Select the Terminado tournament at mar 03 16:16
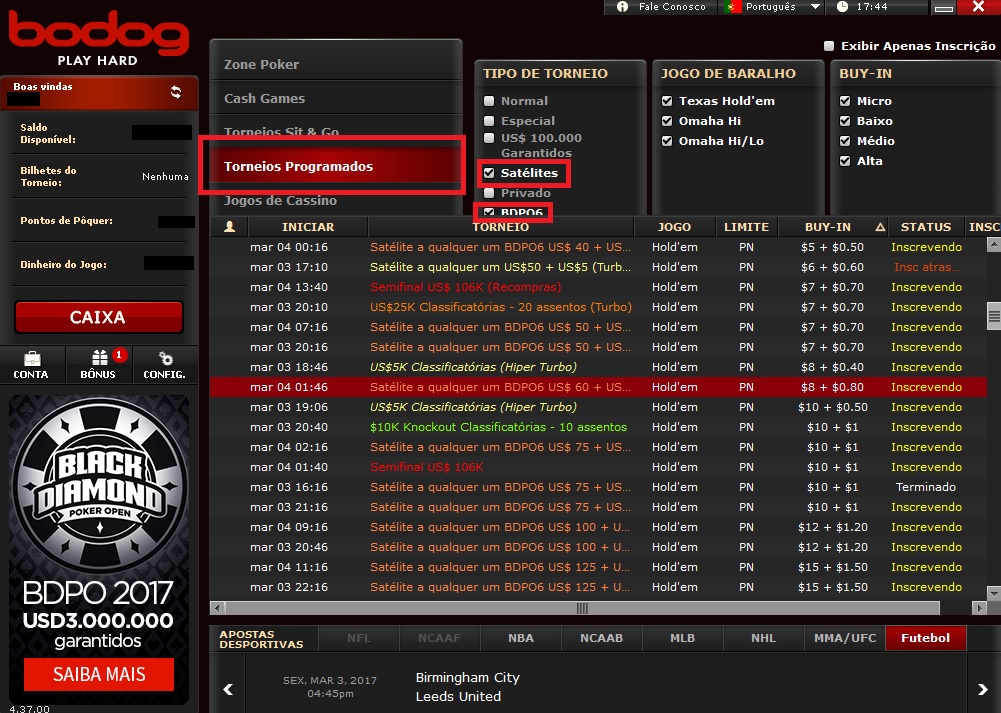The image size is (1001, 713). (598, 487)
